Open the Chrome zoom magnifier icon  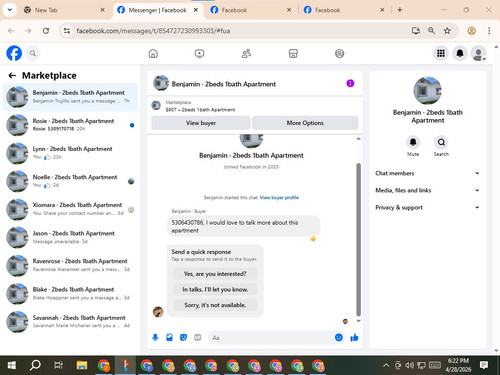click(x=431, y=31)
